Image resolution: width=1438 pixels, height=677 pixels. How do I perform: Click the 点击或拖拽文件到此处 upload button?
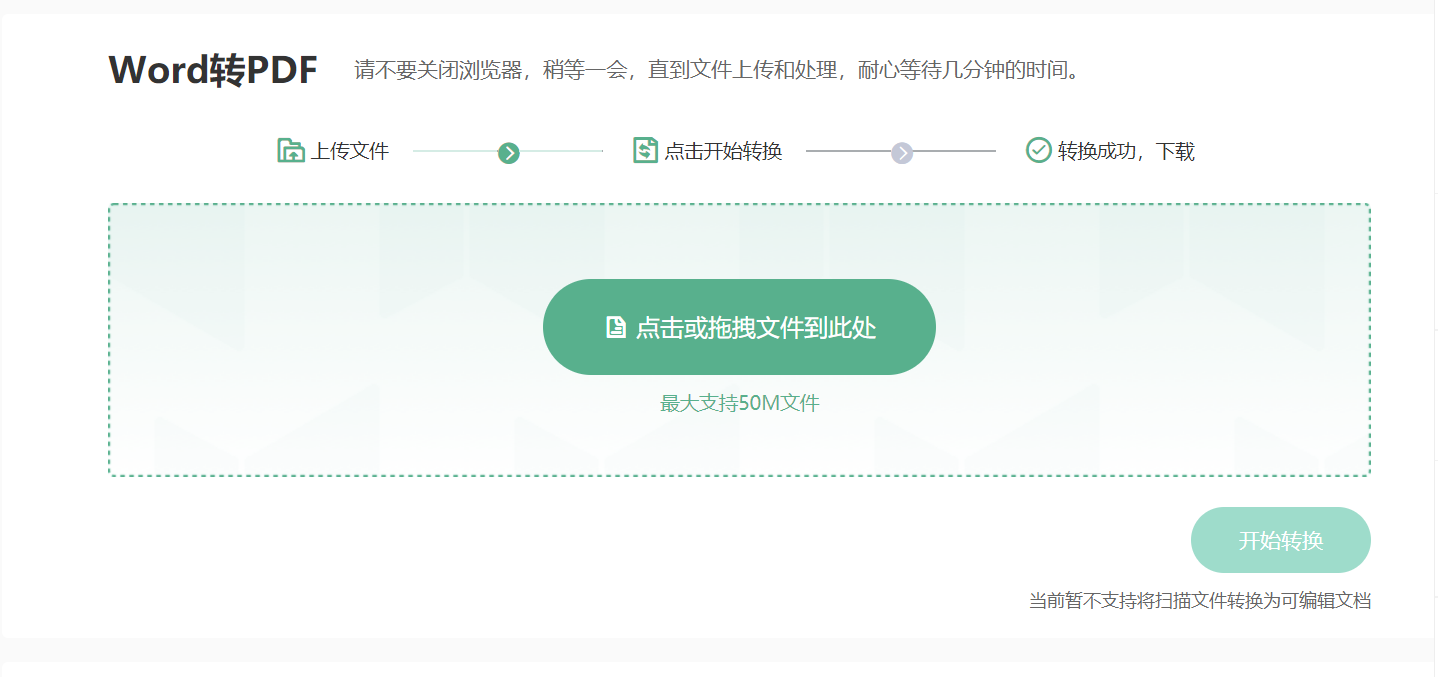point(739,326)
